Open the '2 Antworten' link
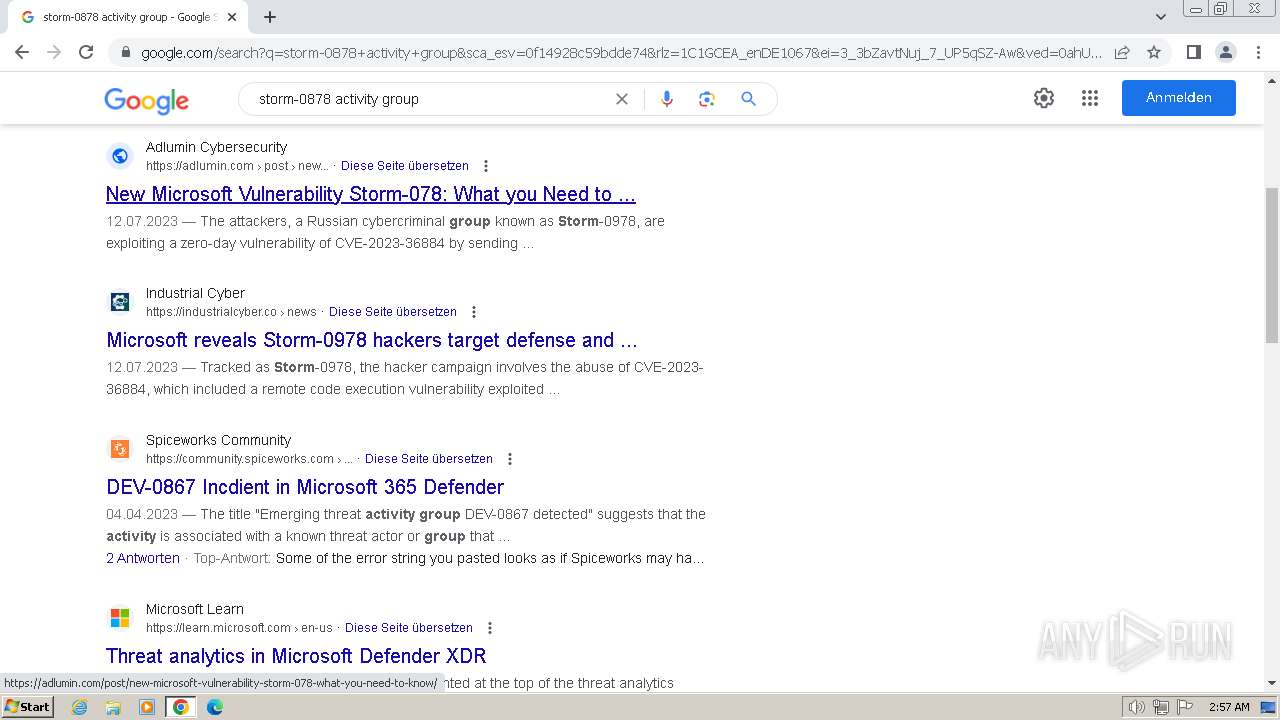1280x720 pixels. (143, 558)
